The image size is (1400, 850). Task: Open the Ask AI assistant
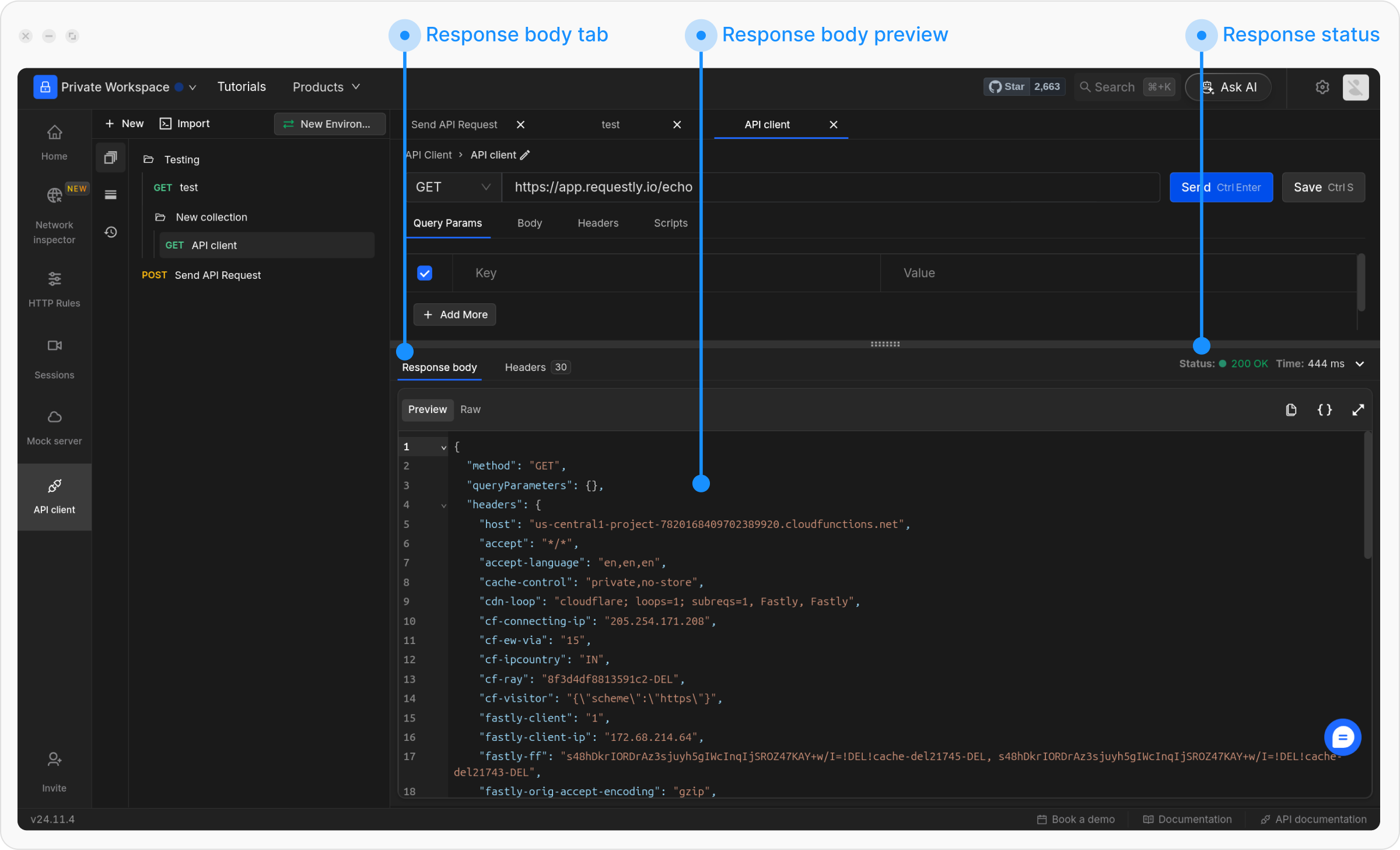point(1228,87)
